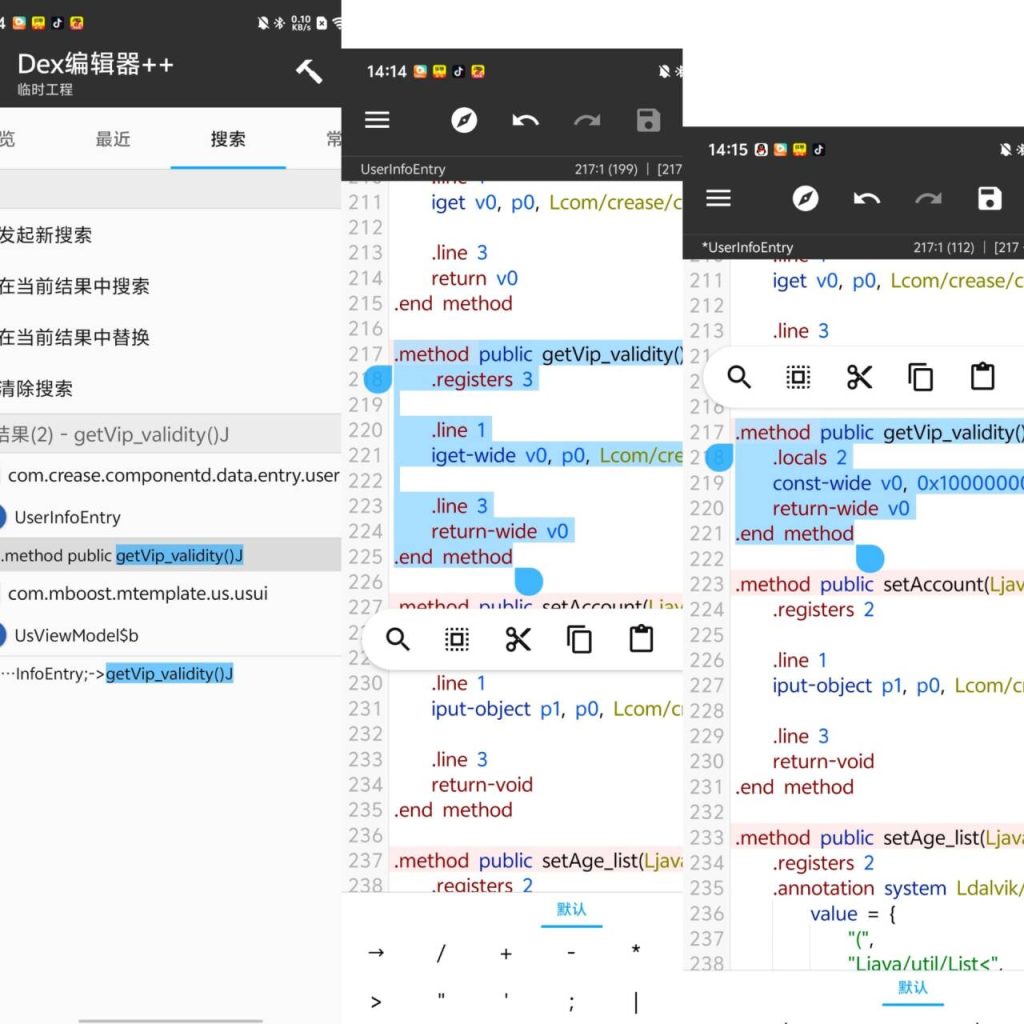Copy the selection in the 14:14 editor popup
This screenshot has height=1024, width=1024.
point(579,640)
